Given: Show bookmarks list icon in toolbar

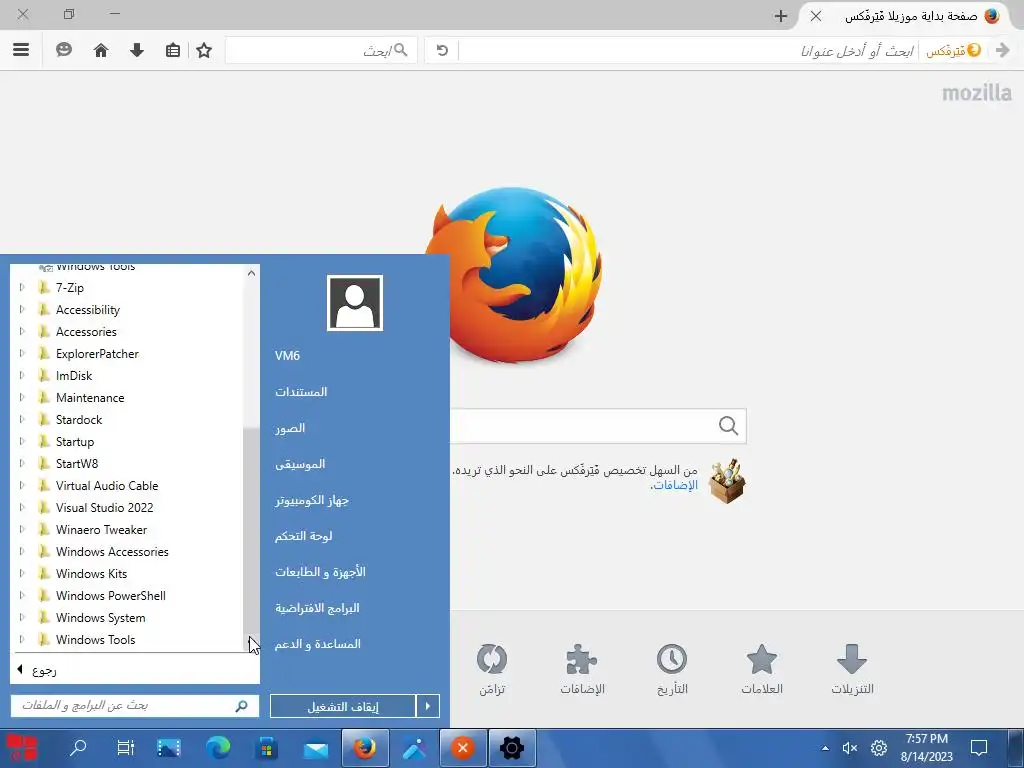Looking at the screenshot, I should tap(172, 50).
